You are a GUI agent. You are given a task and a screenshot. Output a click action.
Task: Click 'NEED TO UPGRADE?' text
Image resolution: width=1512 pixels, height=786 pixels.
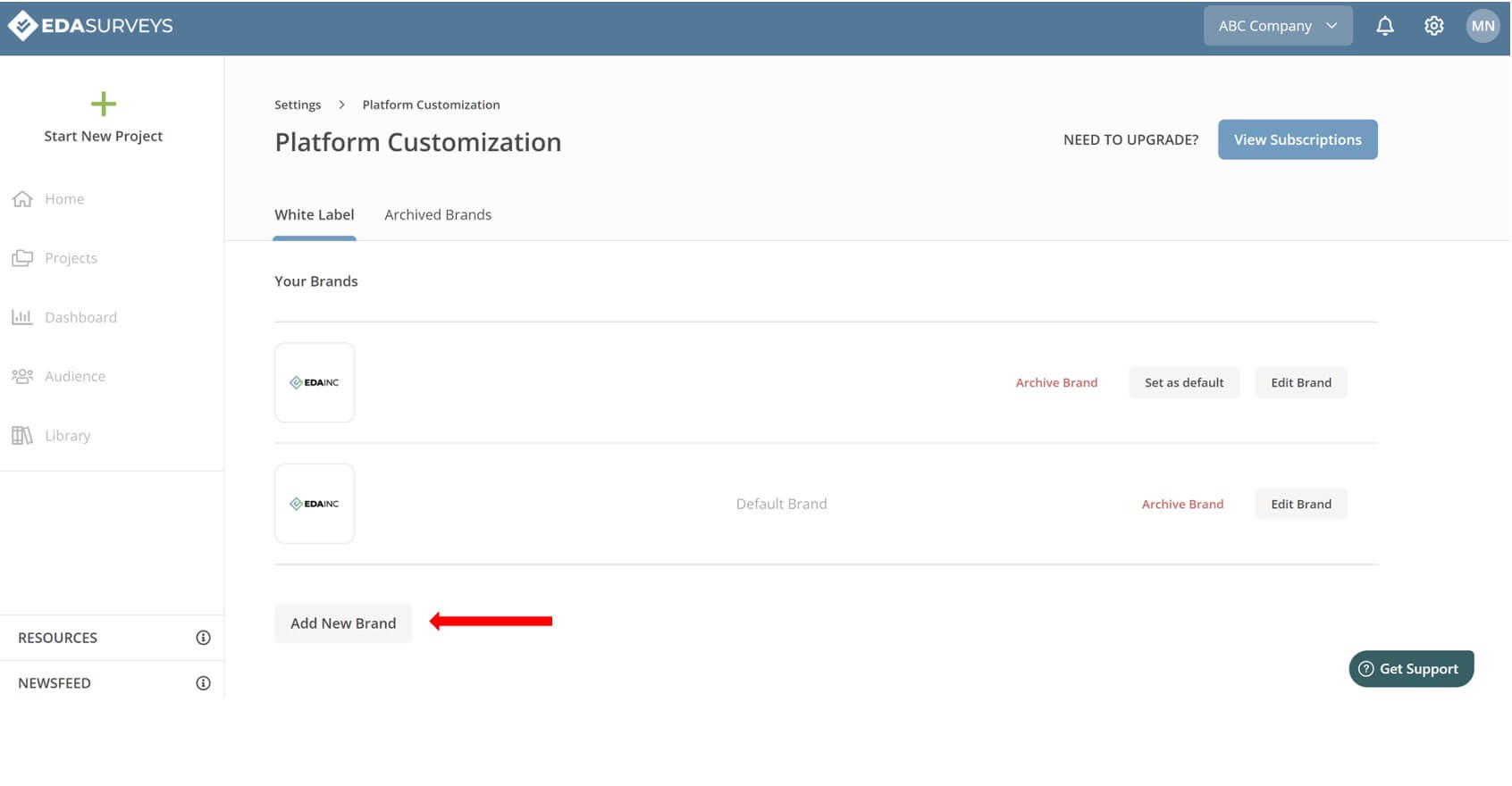point(1130,139)
